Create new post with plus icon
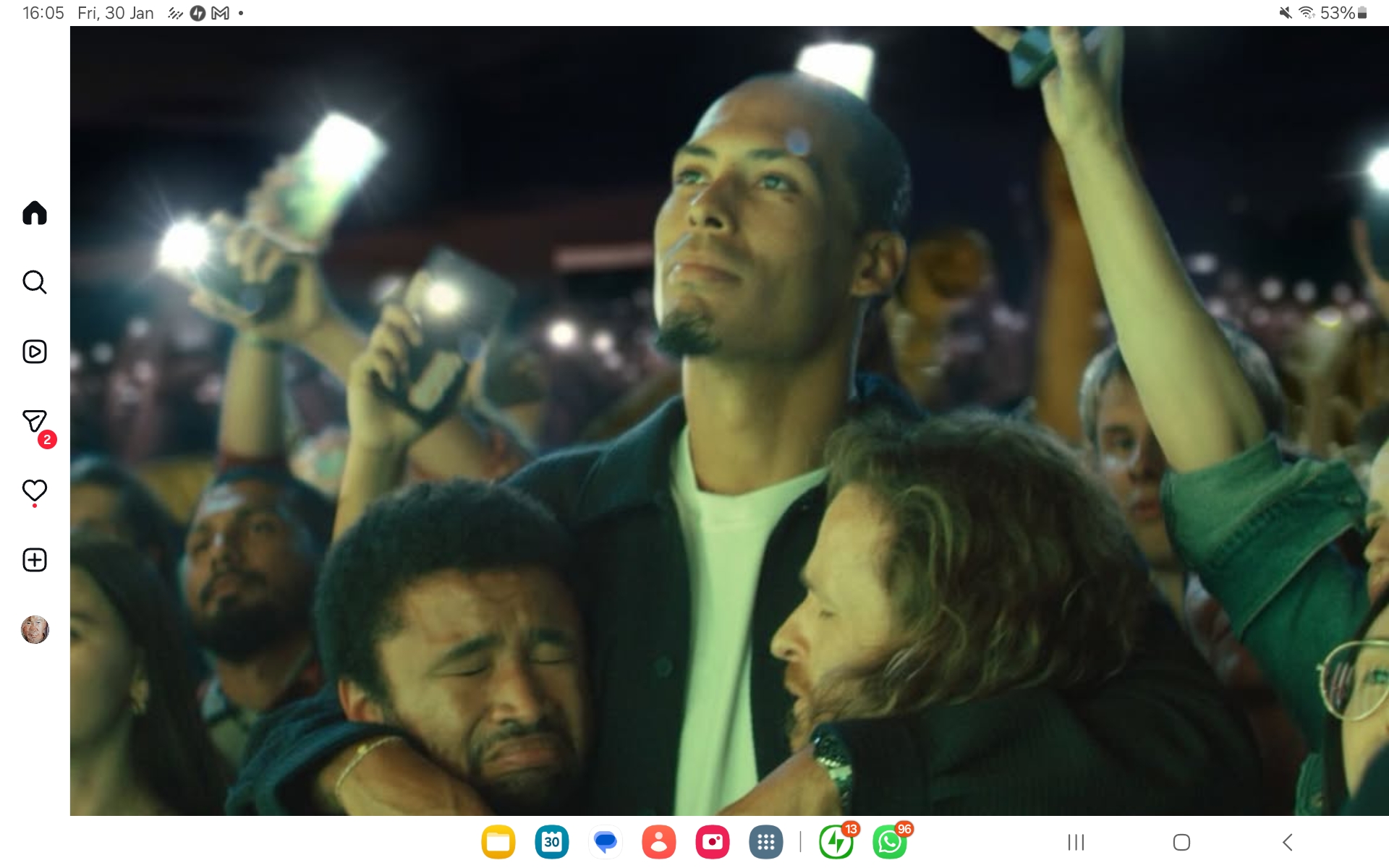The height and width of the screenshot is (868, 1389). pos(35,560)
